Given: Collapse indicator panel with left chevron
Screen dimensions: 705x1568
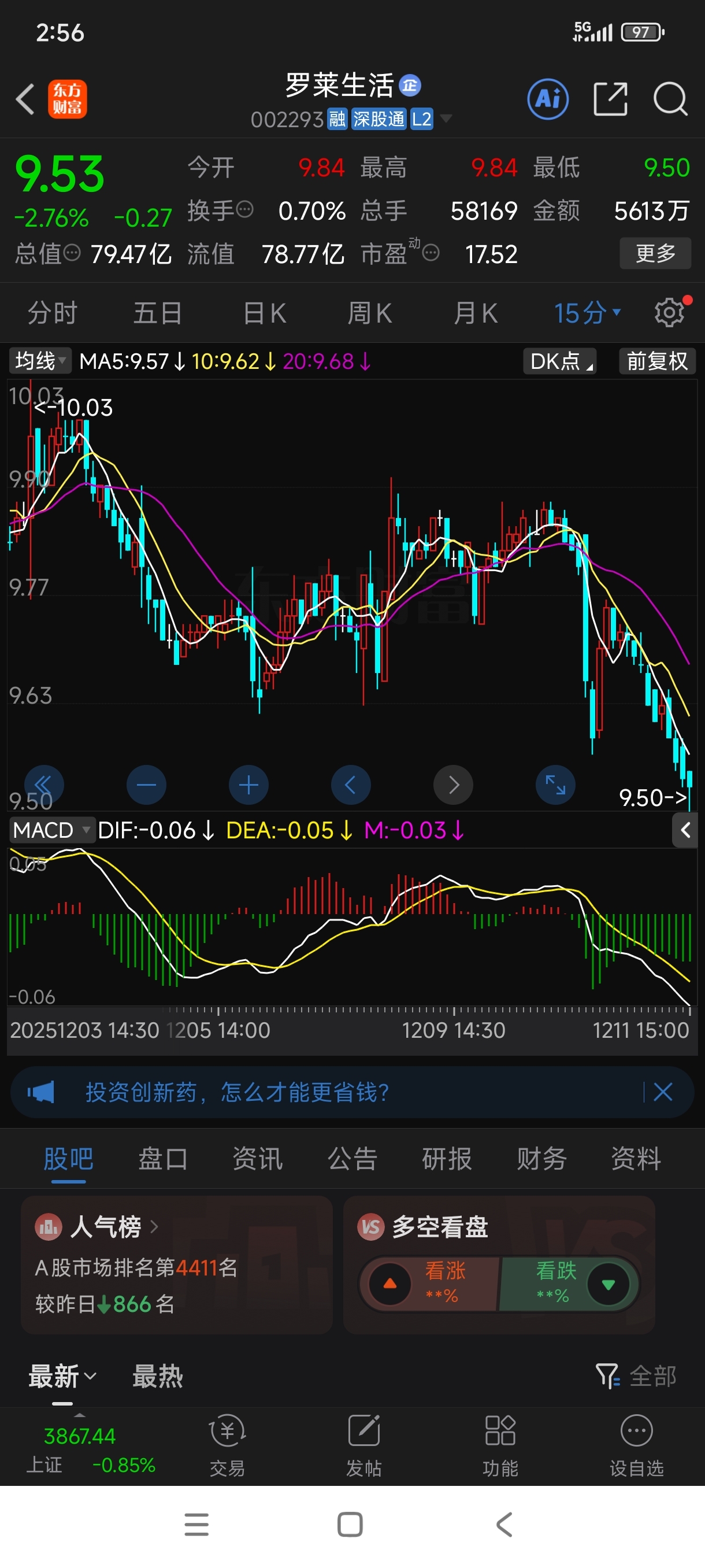Looking at the screenshot, I should pos(685,830).
